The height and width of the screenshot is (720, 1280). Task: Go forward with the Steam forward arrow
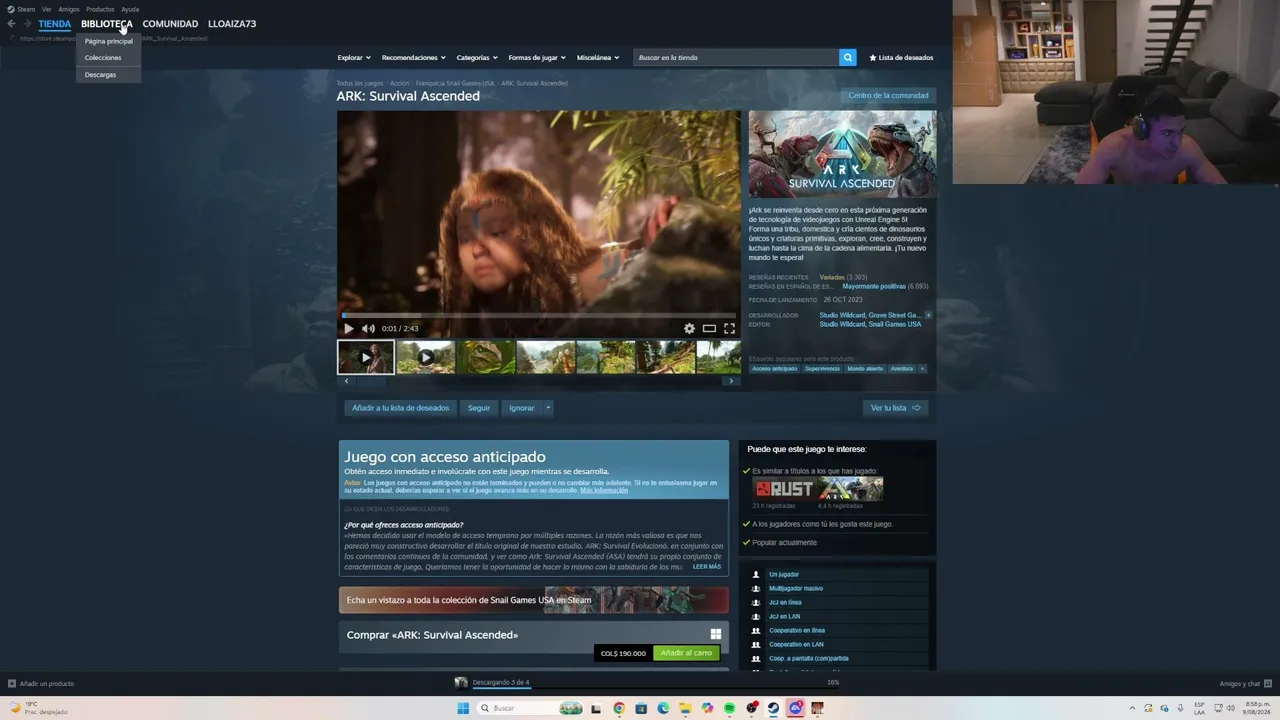coord(27,24)
